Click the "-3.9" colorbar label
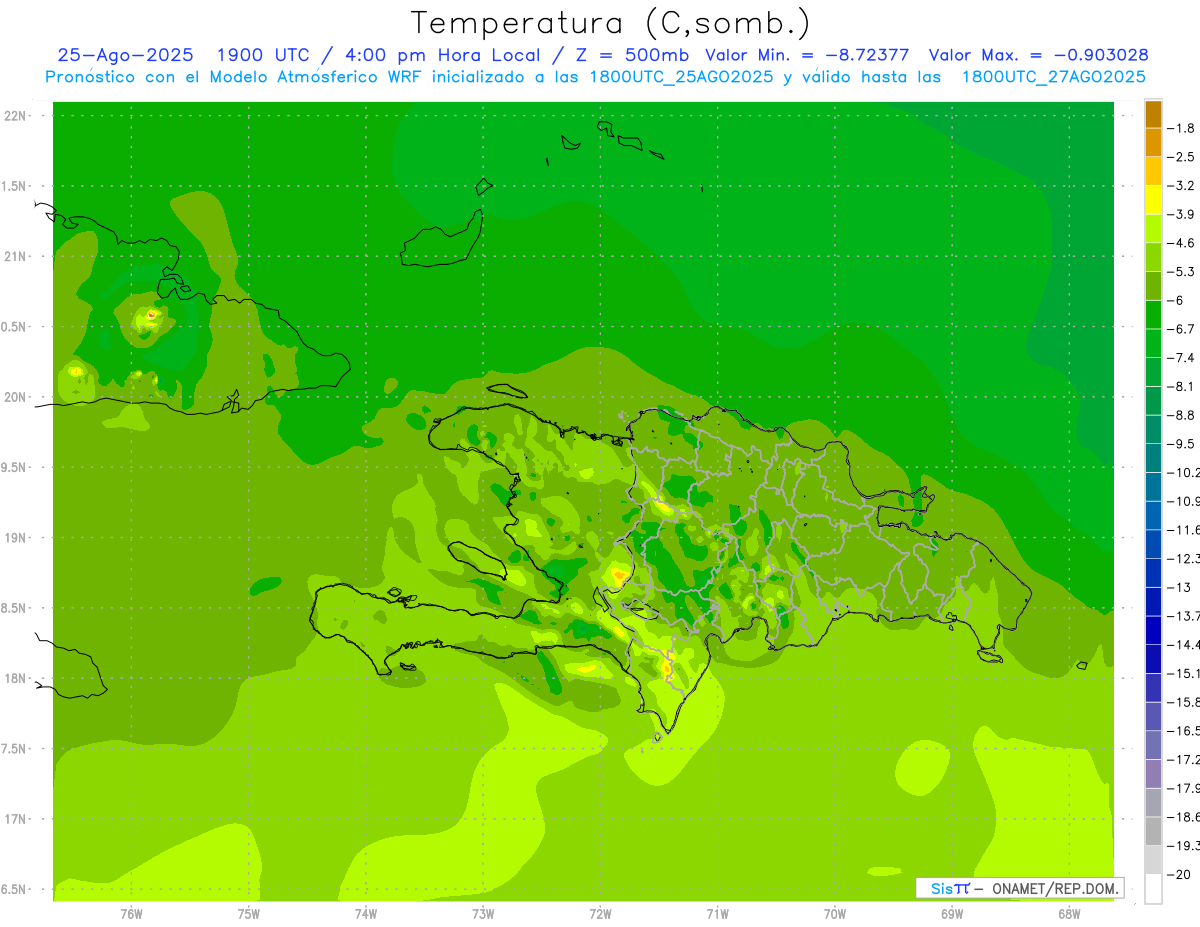The height and width of the screenshot is (927, 1200). point(1182,214)
